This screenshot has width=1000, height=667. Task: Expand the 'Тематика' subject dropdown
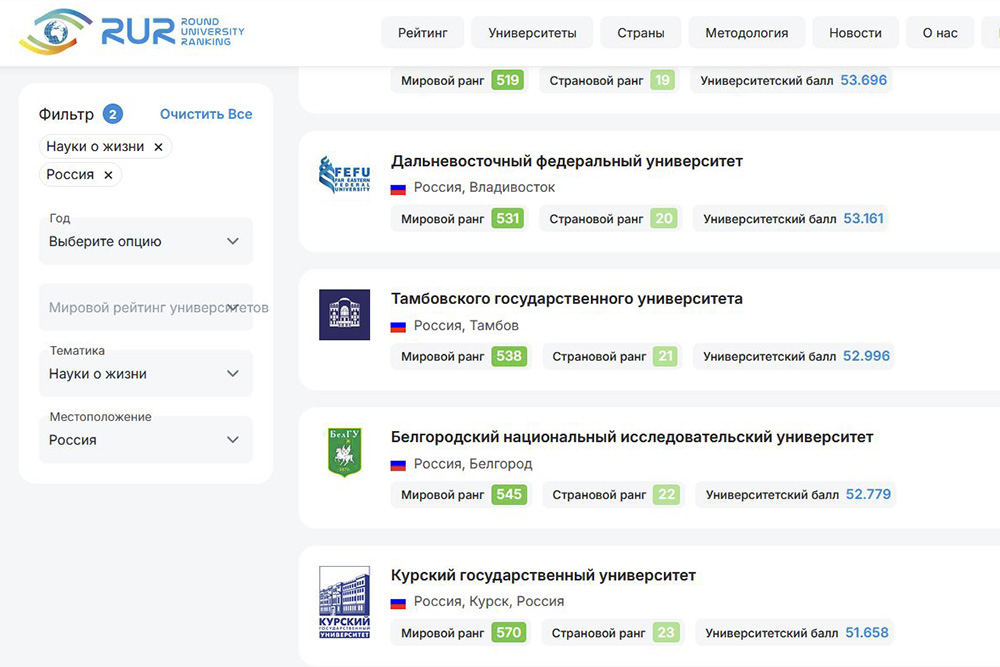[x=145, y=373]
